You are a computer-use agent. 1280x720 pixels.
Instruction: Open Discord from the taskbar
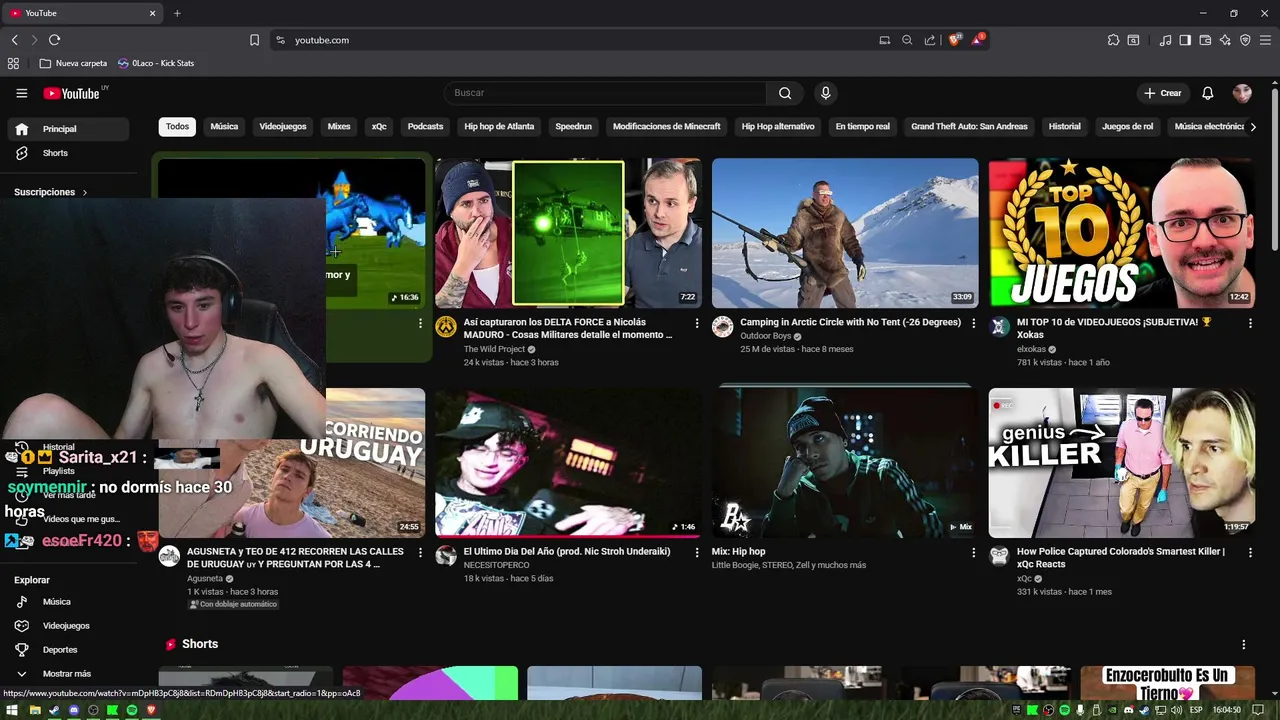point(73,710)
